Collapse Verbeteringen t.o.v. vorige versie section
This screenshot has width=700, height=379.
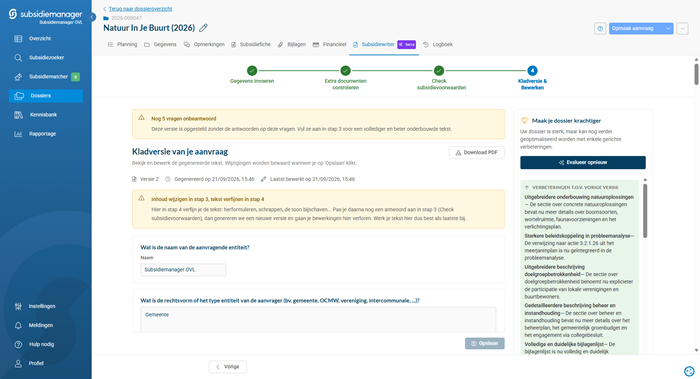tap(527, 187)
